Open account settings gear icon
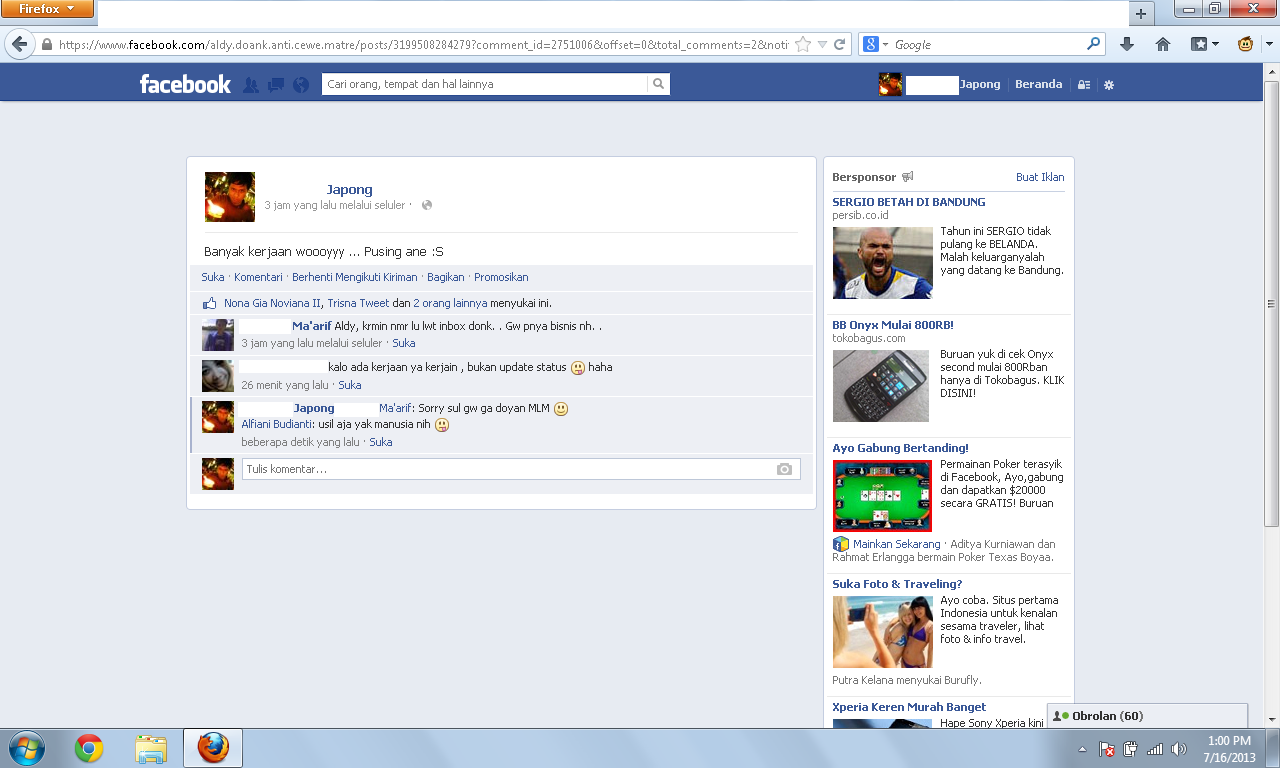 pos(1108,85)
